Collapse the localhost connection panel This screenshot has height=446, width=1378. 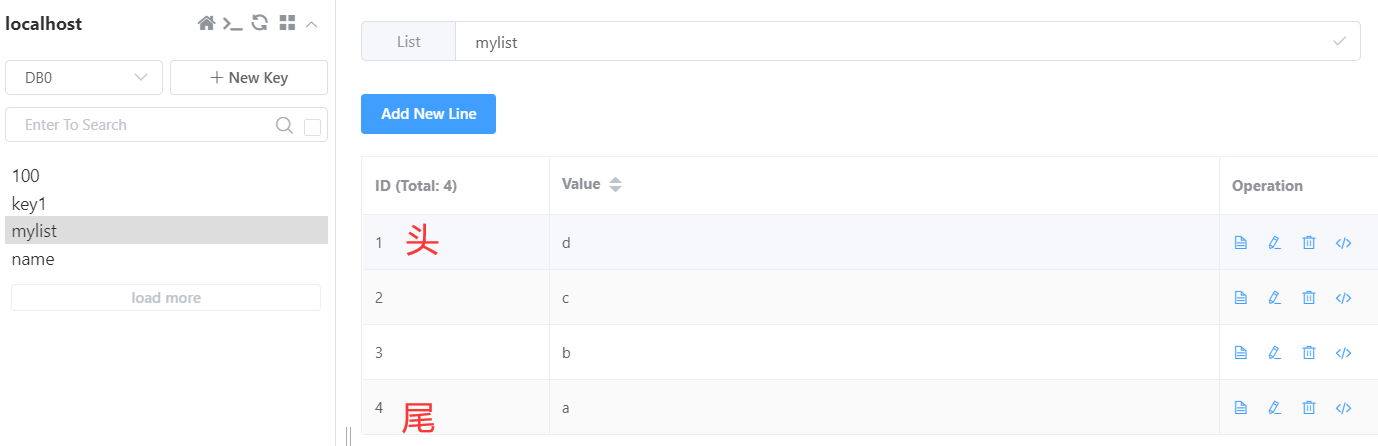coord(312,23)
